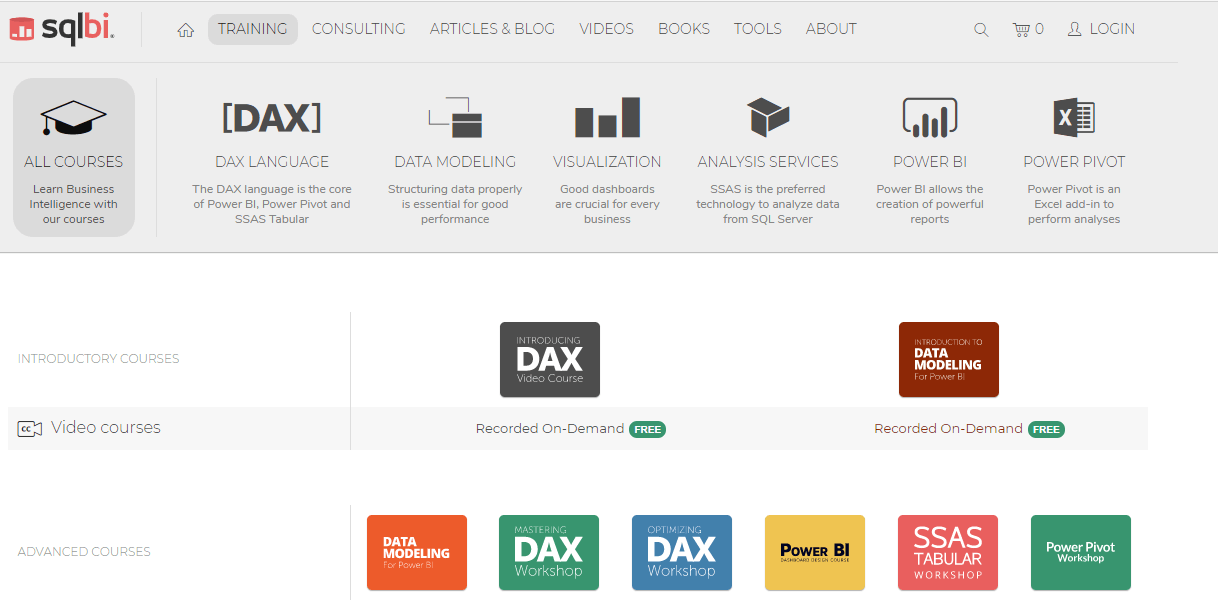Click 'Good dashboards are crucial' description

[x=607, y=204]
